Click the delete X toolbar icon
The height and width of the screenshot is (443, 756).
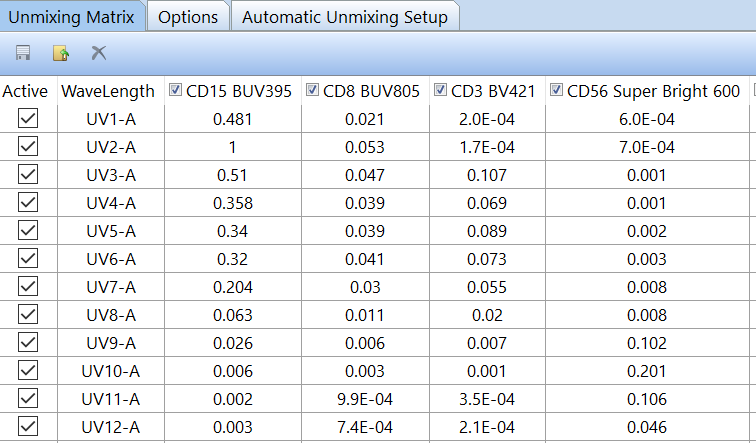coord(99,53)
